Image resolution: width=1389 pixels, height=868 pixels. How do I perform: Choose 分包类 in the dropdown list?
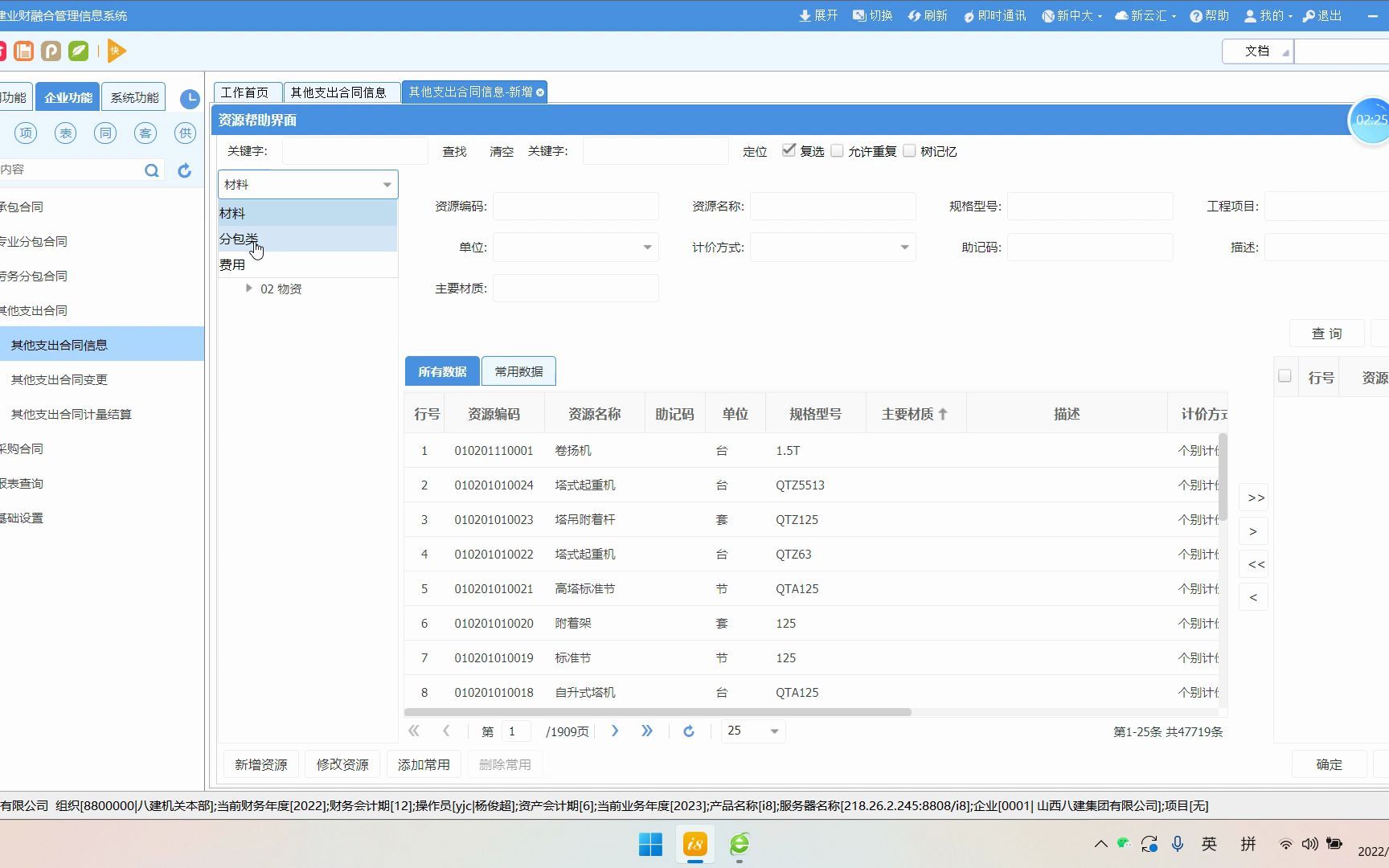[308, 239]
